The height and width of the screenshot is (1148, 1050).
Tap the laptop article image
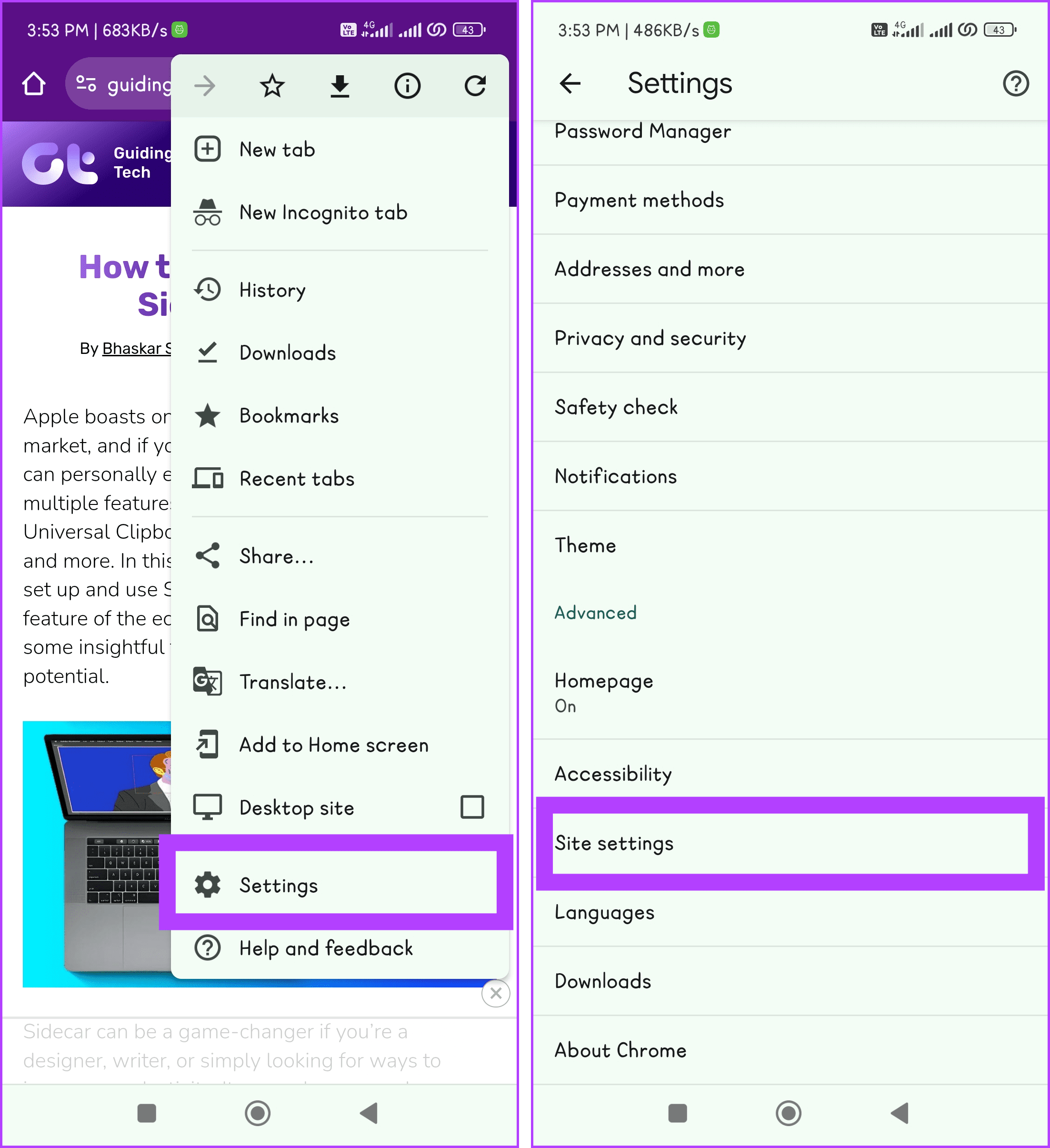(97, 854)
